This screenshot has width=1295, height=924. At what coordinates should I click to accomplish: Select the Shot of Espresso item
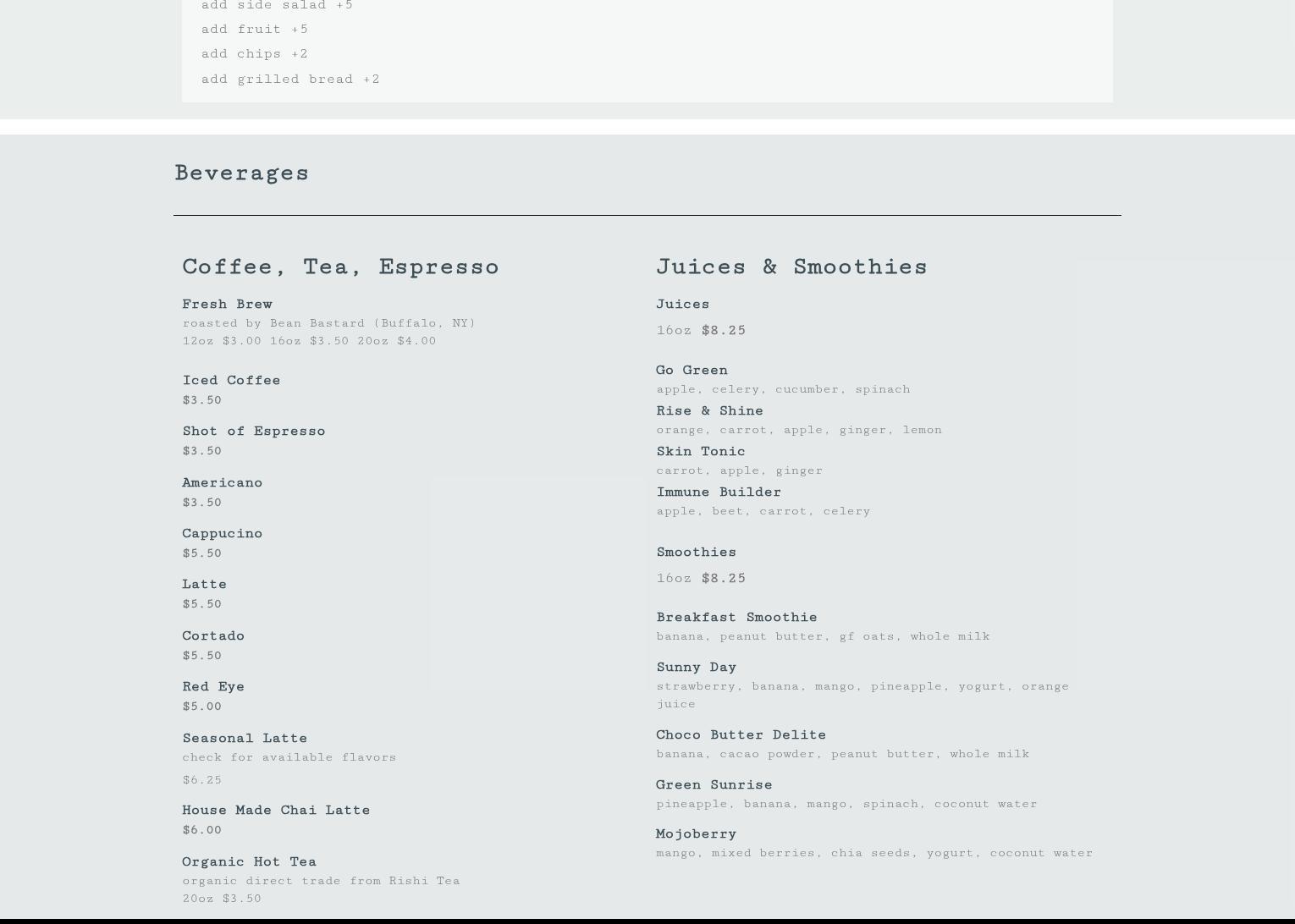tap(253, 432)
